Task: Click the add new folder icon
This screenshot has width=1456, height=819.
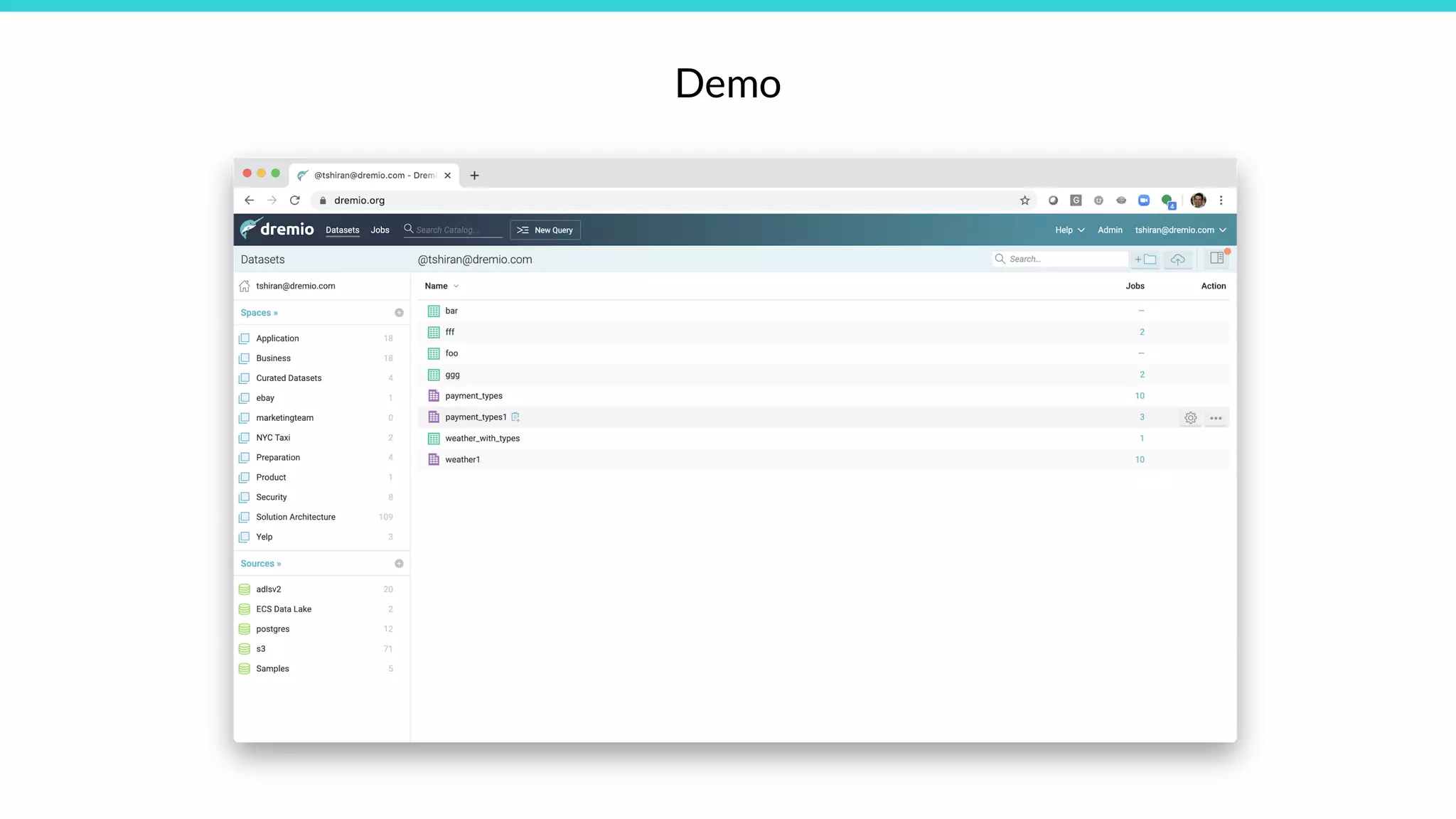Action: [x=1145, y=259]
